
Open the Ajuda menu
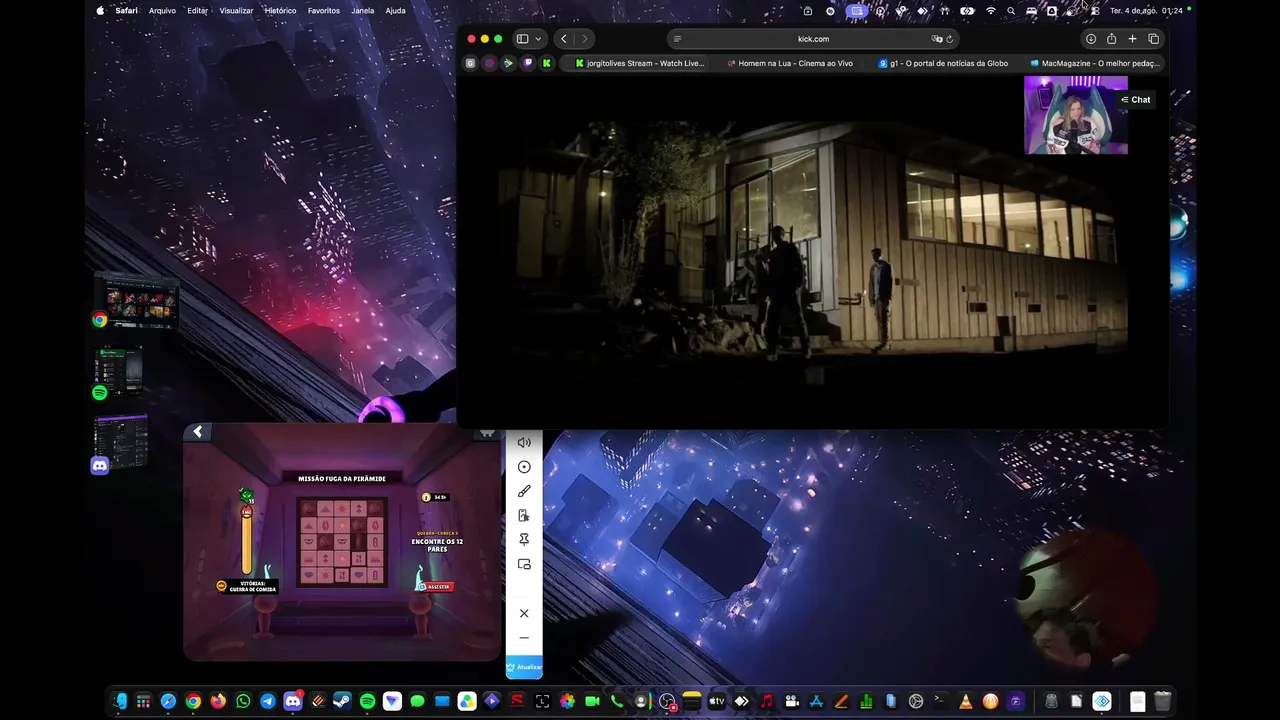[395, 10]
